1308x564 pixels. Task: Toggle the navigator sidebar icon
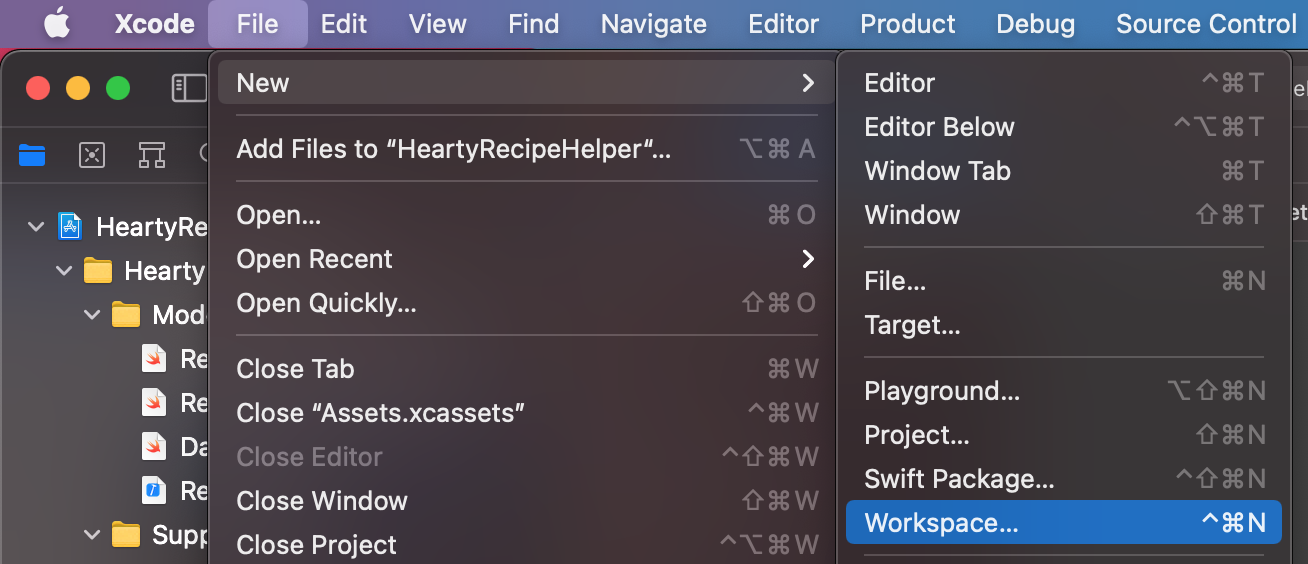tap(189, 88)
